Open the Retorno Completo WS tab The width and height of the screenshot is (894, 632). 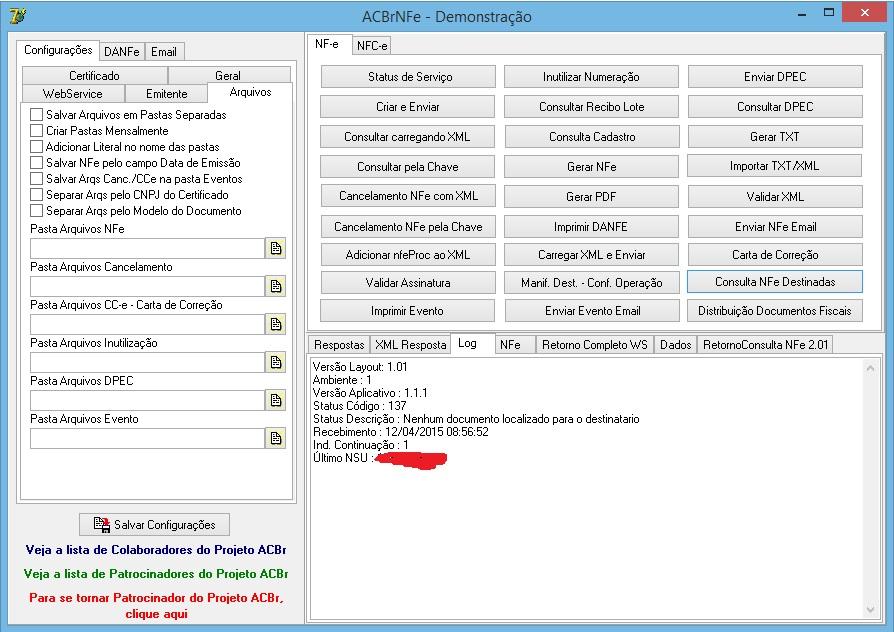tap(595, 345)
